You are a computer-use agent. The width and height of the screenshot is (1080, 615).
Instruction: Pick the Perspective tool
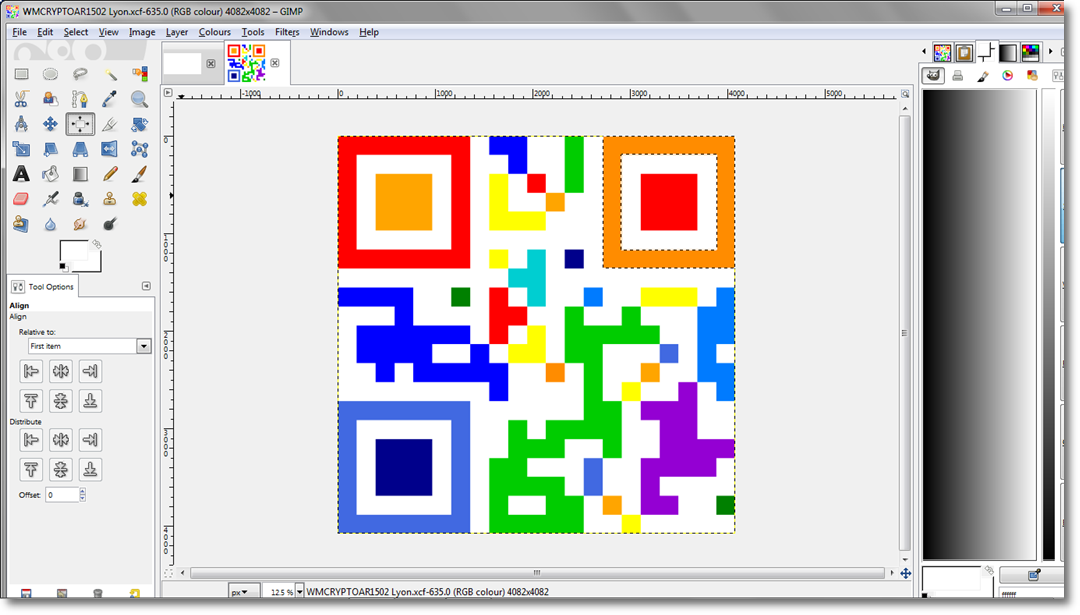coord(80,149)
